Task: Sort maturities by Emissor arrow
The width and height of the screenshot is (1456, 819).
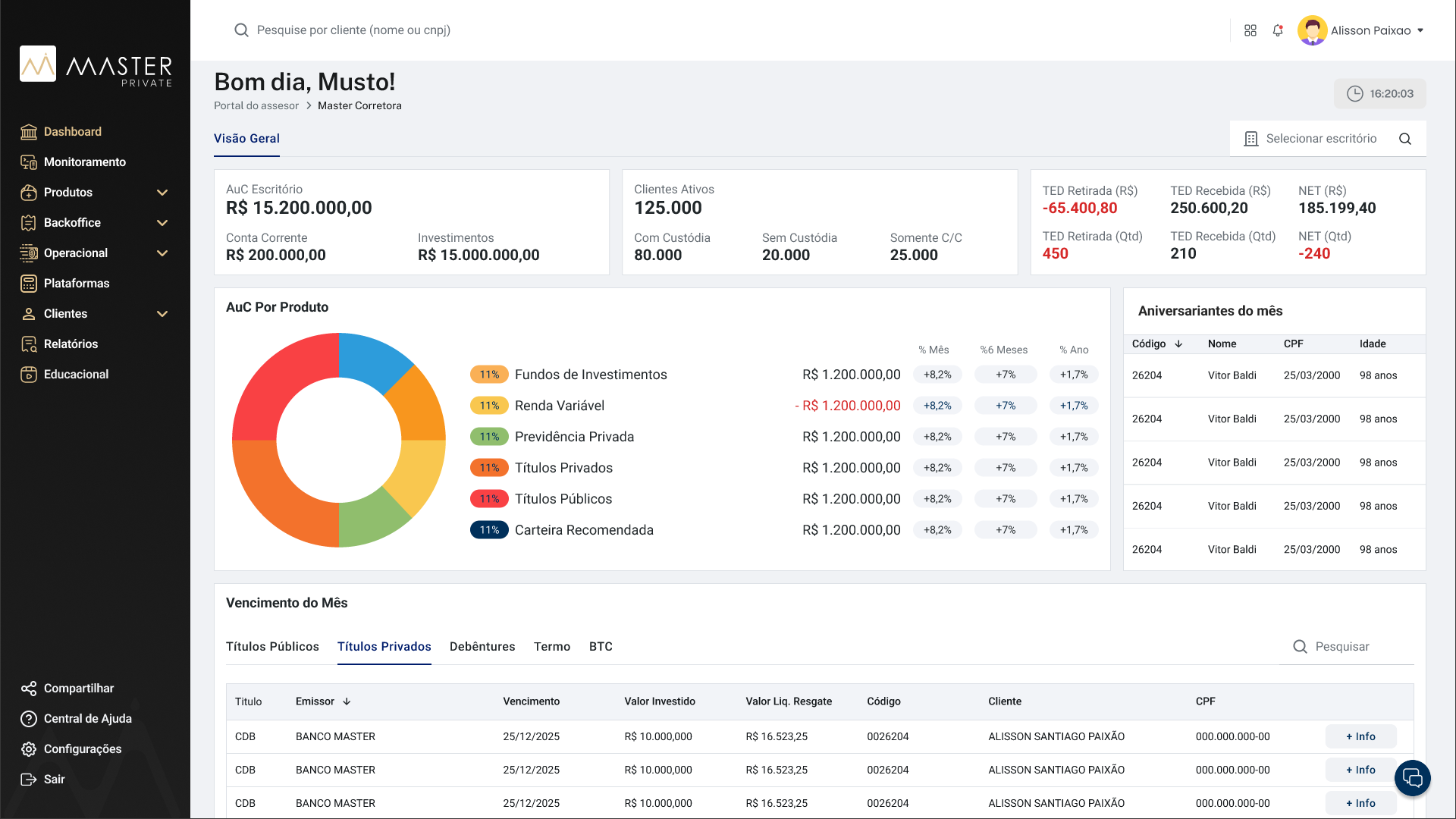Action: point(347,701)
